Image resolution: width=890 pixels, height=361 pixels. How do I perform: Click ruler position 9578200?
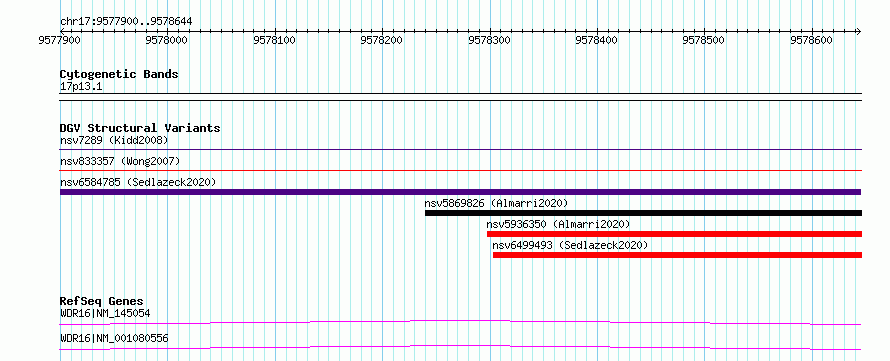pos(382,40)
